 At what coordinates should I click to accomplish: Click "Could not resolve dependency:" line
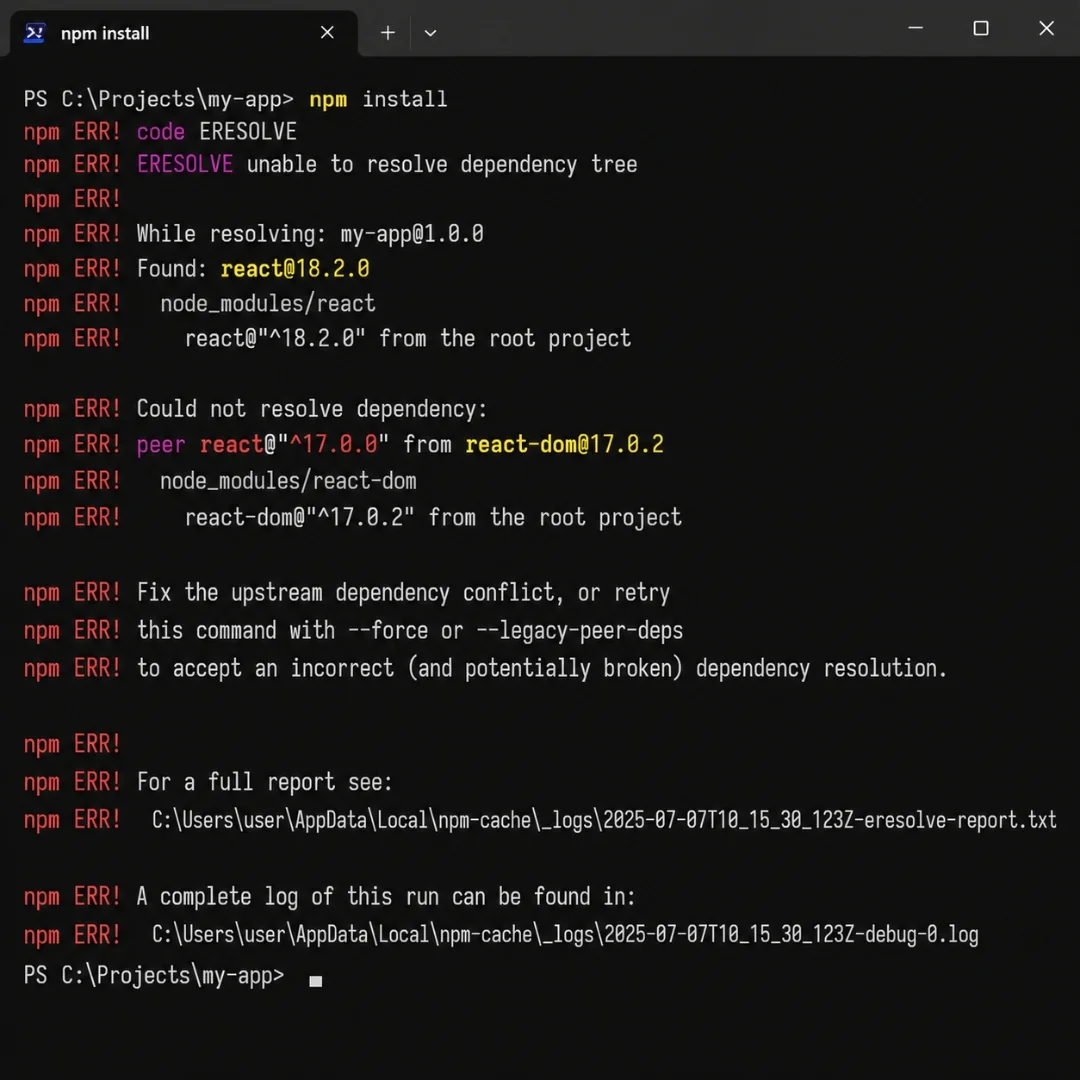311,409
